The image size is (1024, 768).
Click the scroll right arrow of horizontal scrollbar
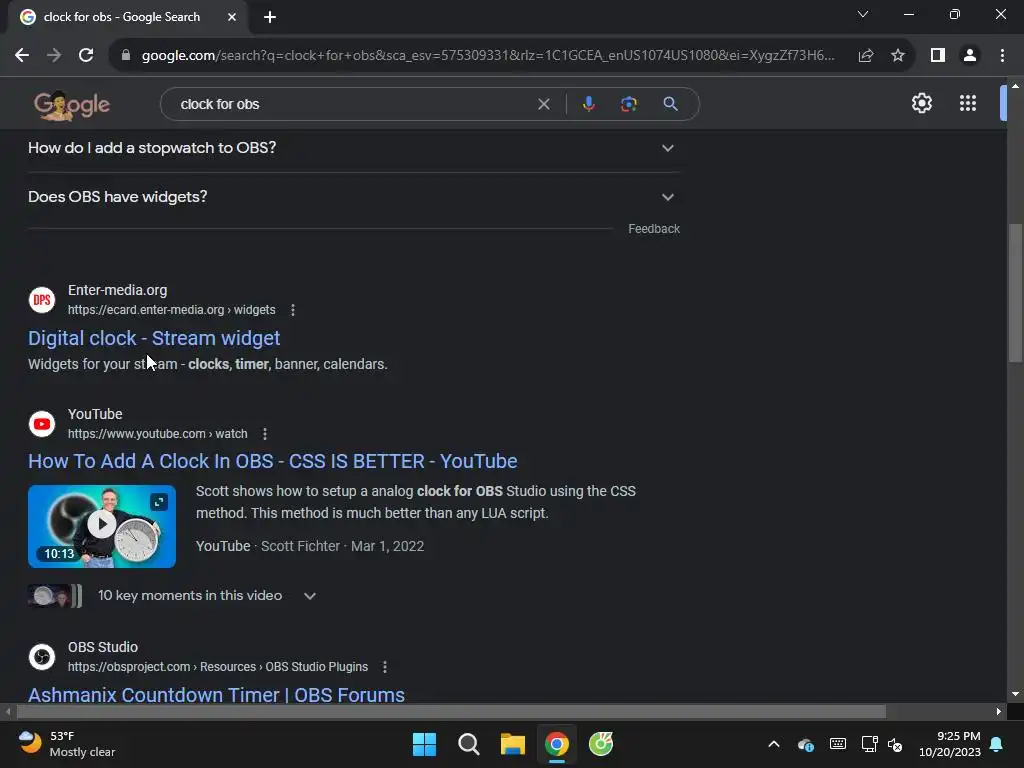pyautogui.click(x=998, y=711)
